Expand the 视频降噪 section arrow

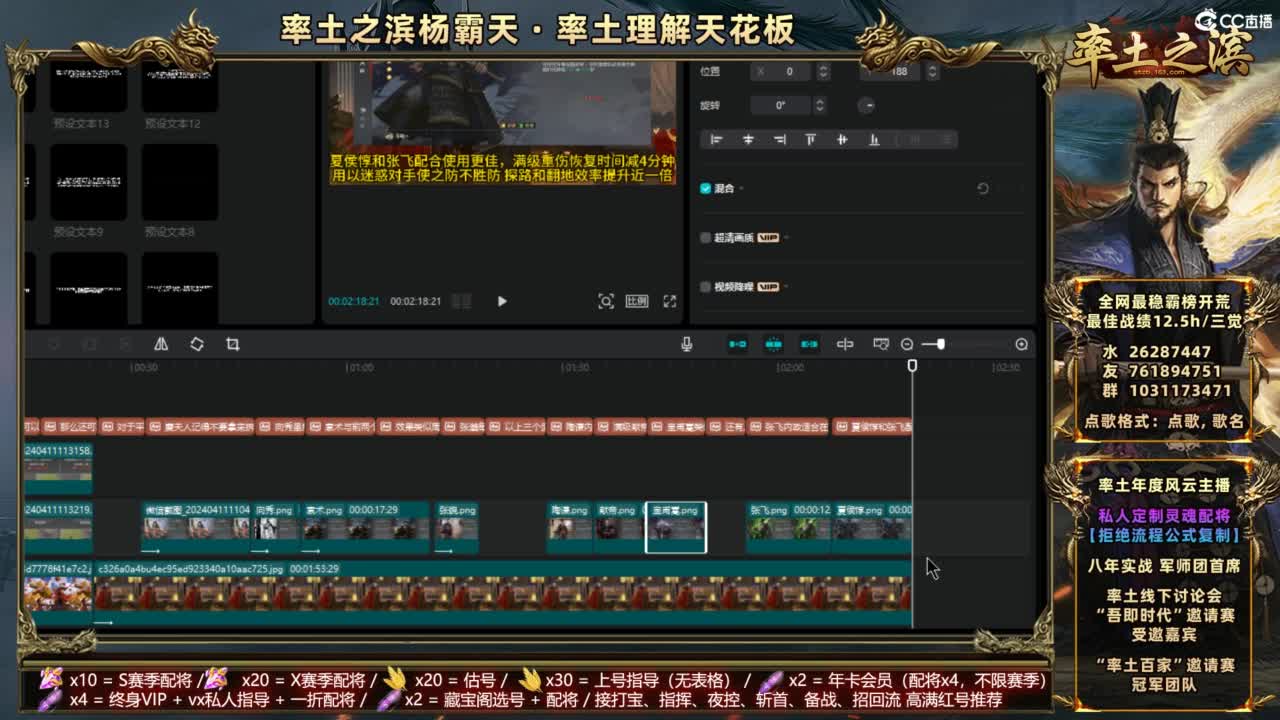coord(787,287)
